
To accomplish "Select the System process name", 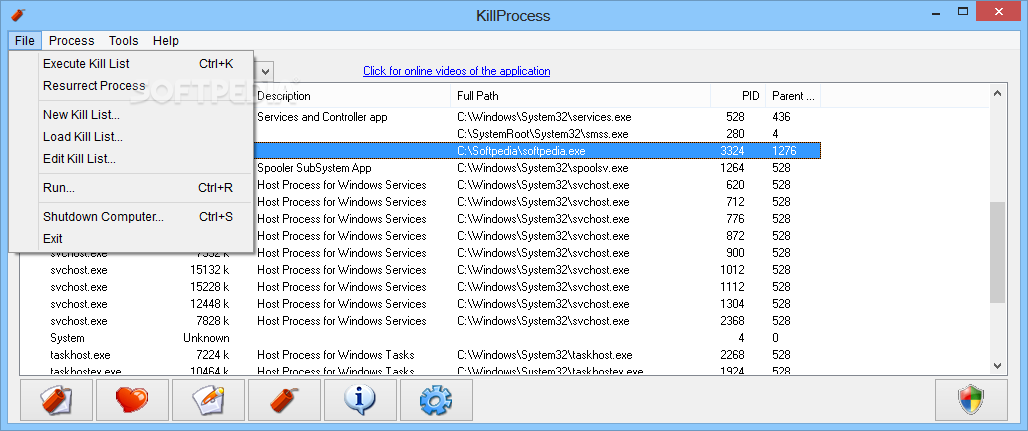I will pos(68,339).
